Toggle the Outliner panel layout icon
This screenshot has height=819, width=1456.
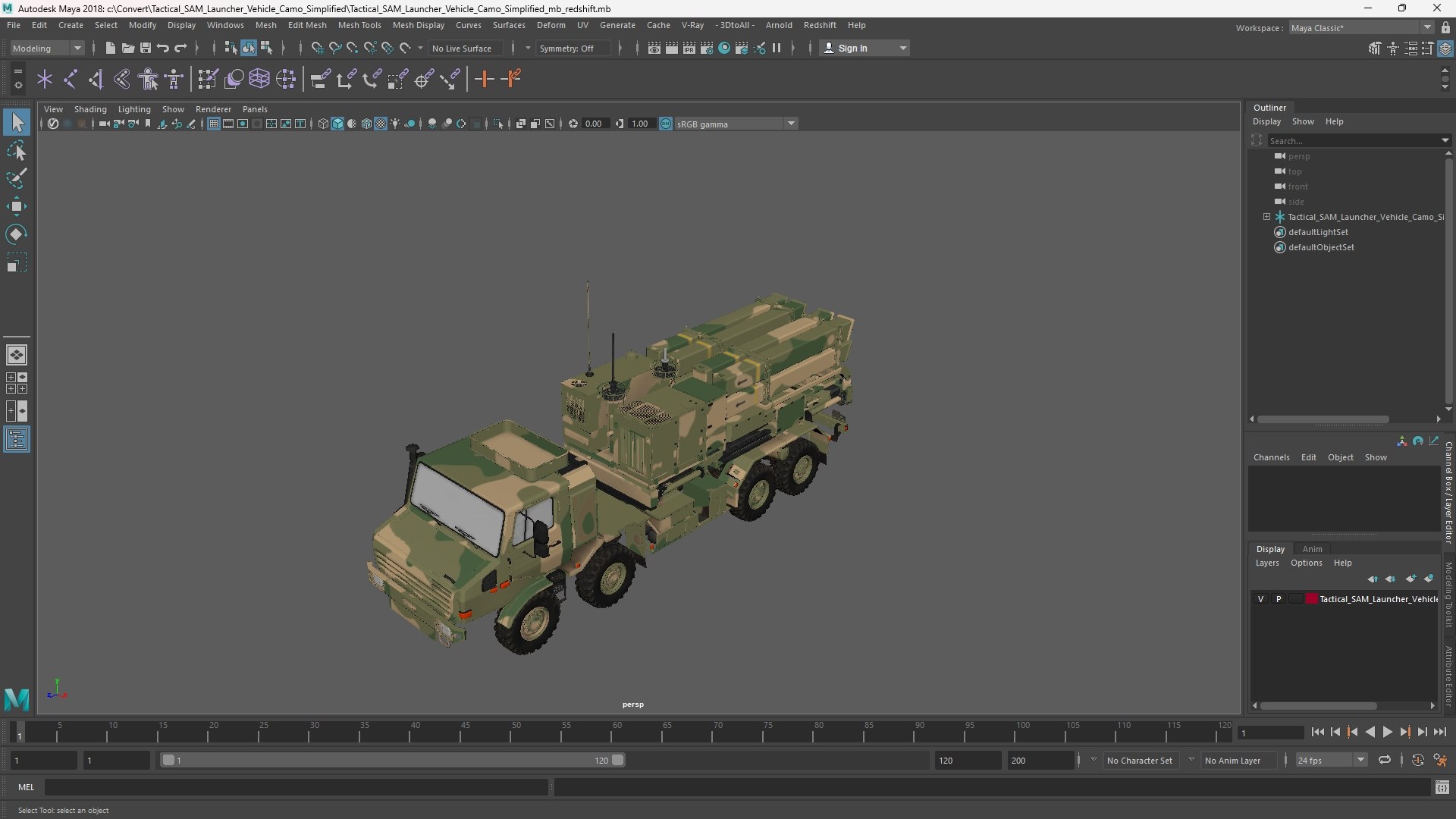point(17,440)
